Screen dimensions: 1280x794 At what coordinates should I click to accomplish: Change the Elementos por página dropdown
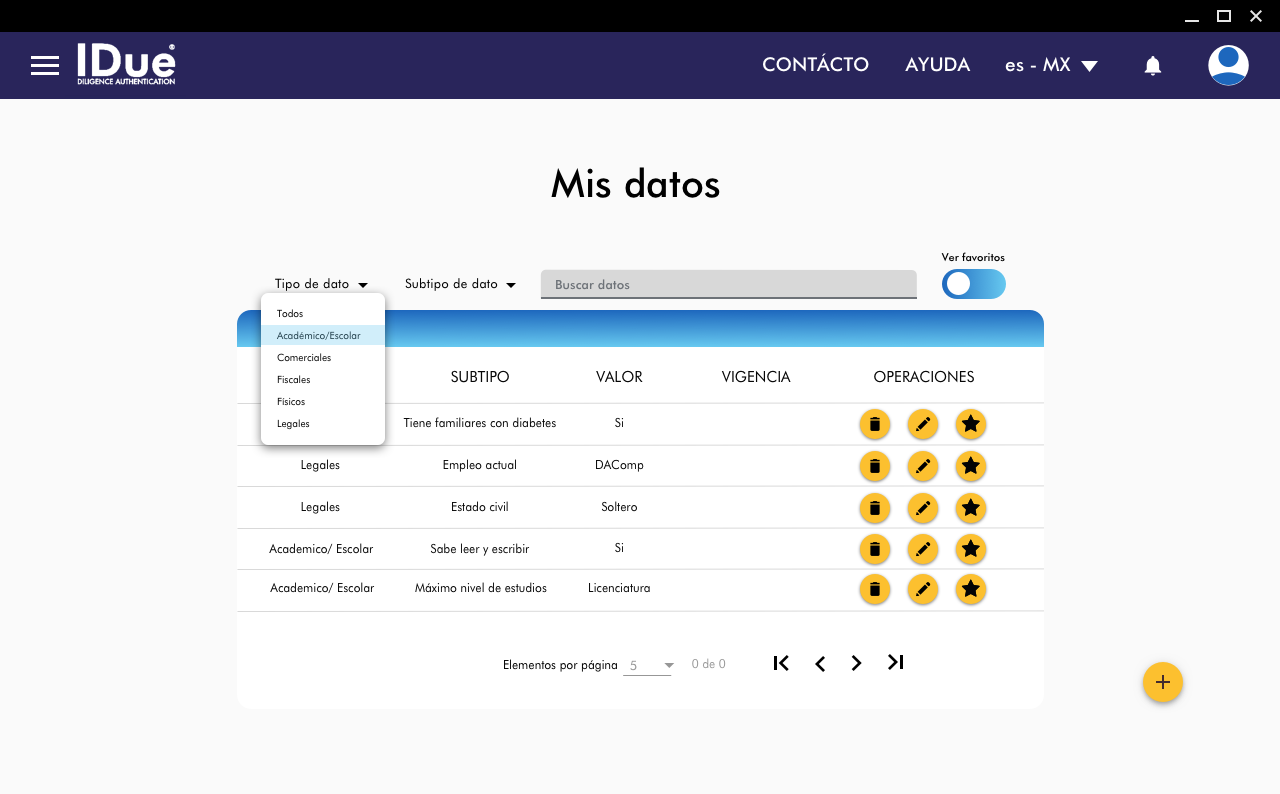click(x=649, y=665)
